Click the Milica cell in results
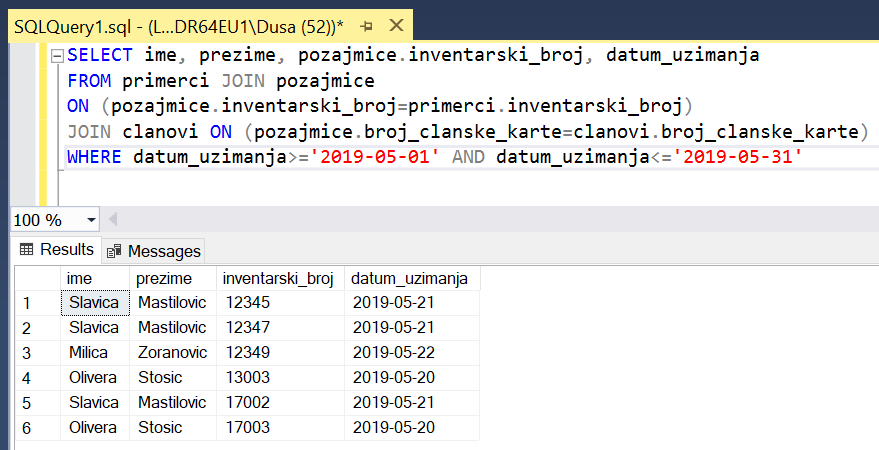879x450 pixels. tap(94, 352)
